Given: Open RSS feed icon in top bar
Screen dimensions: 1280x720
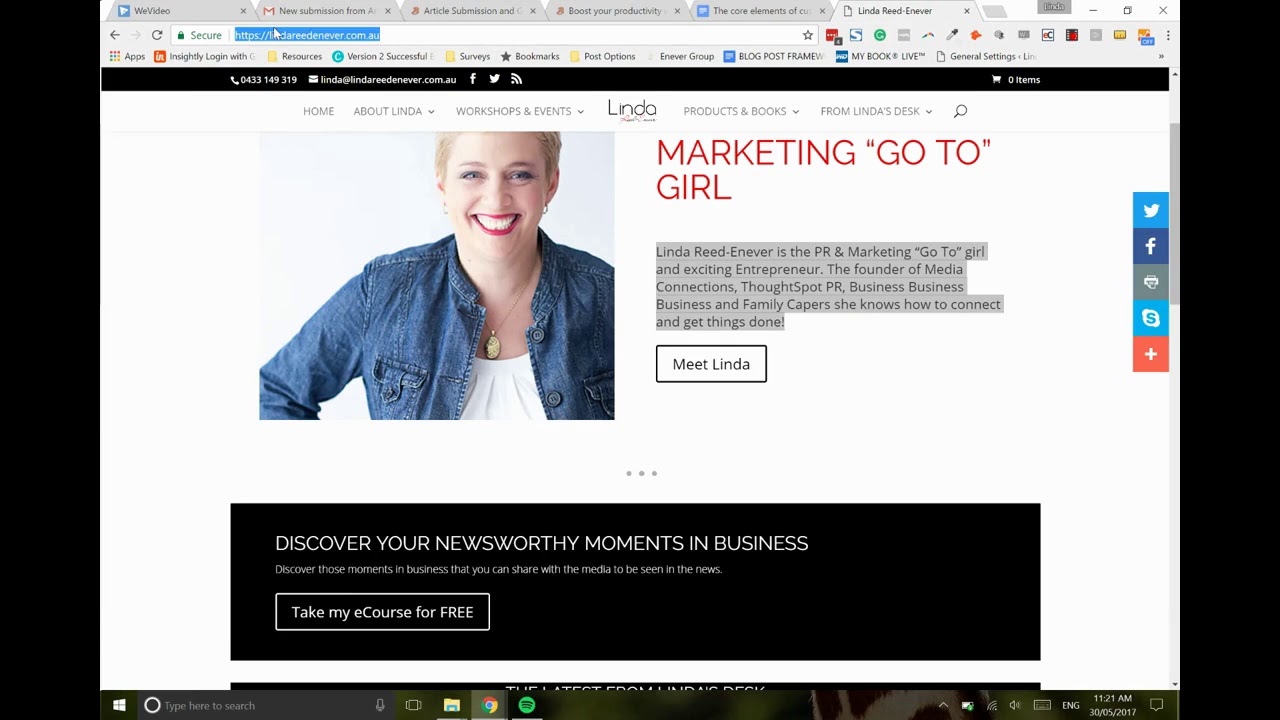Looking at the screenshot, I should click(516, 79).
